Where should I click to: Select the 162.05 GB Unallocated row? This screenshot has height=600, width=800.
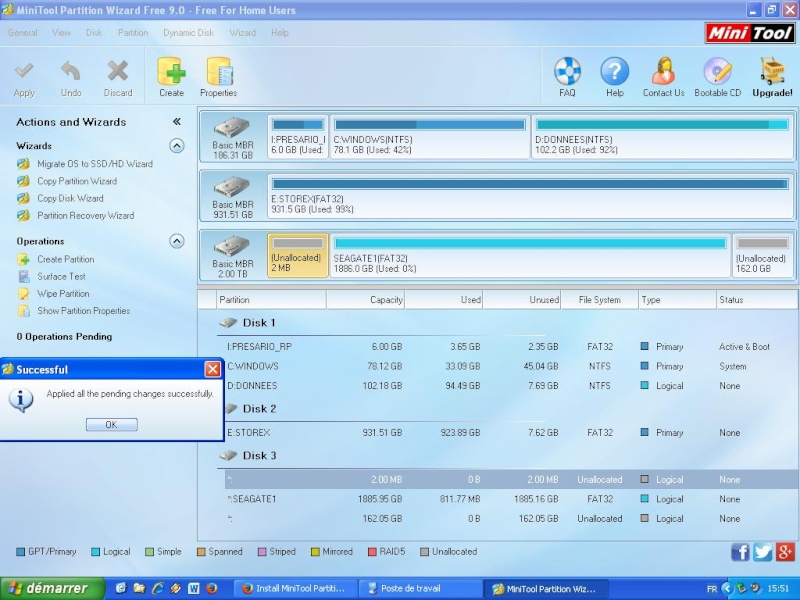510,518
